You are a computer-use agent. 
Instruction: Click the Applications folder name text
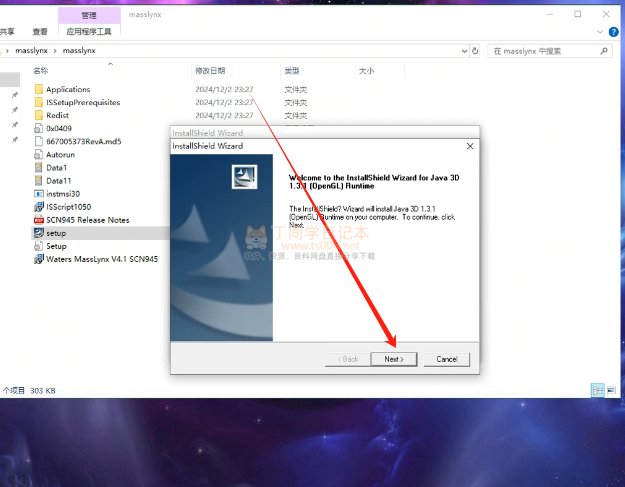68,89
